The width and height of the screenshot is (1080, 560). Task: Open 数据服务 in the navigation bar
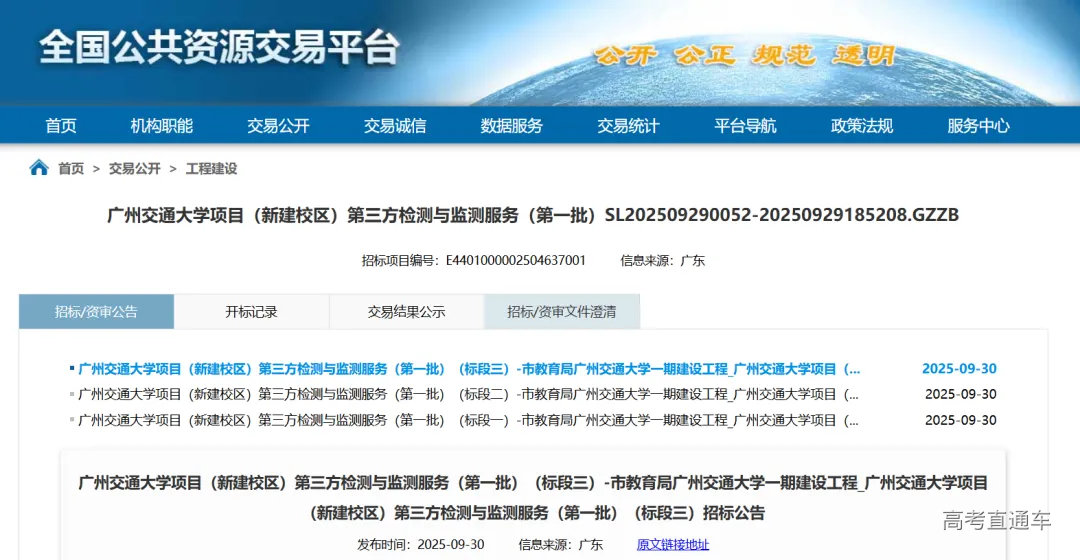pyautogui.click(x=512, y=125)
